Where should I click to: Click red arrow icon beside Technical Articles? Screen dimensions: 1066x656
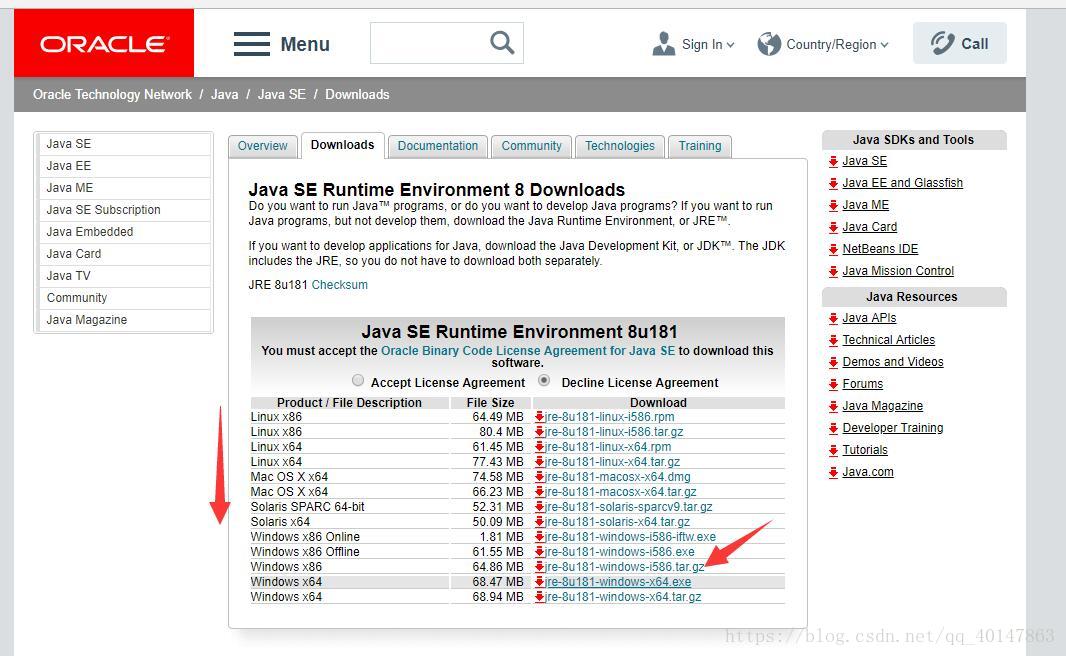833,340
